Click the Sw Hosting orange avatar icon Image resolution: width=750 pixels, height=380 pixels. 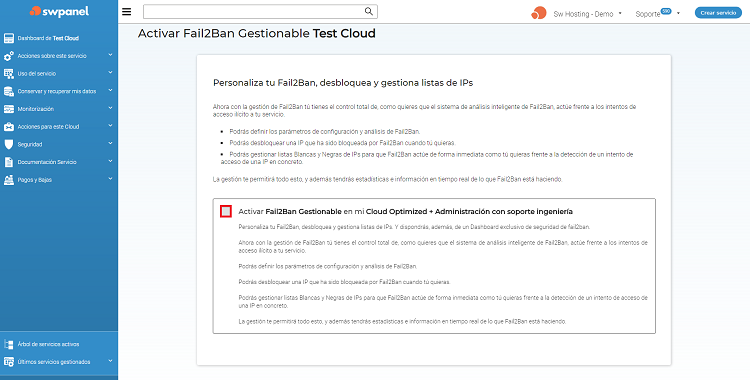click(539, 13)
